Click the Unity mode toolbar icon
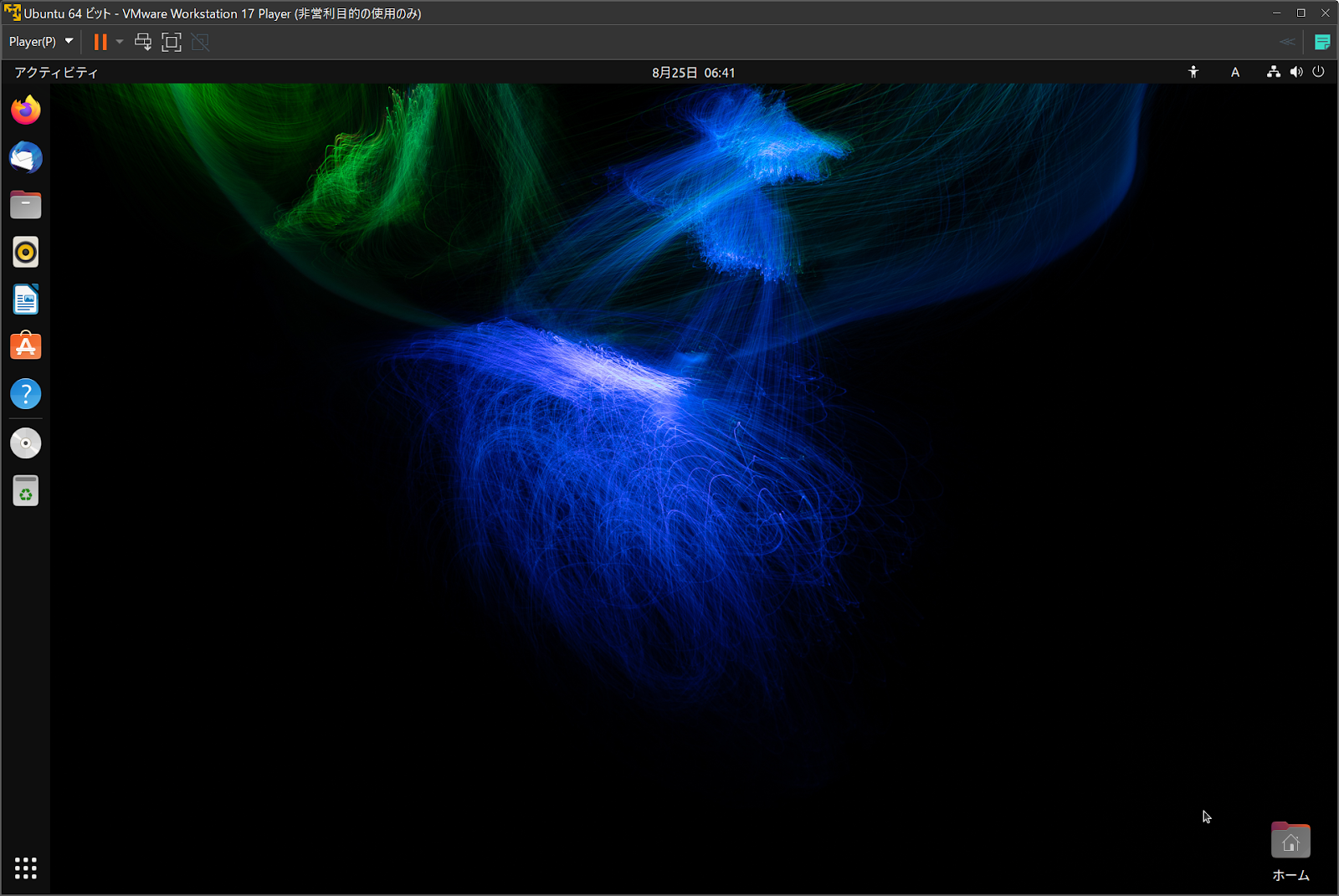Viewport: 1339px width, 896px height. [x=200, y=42]
